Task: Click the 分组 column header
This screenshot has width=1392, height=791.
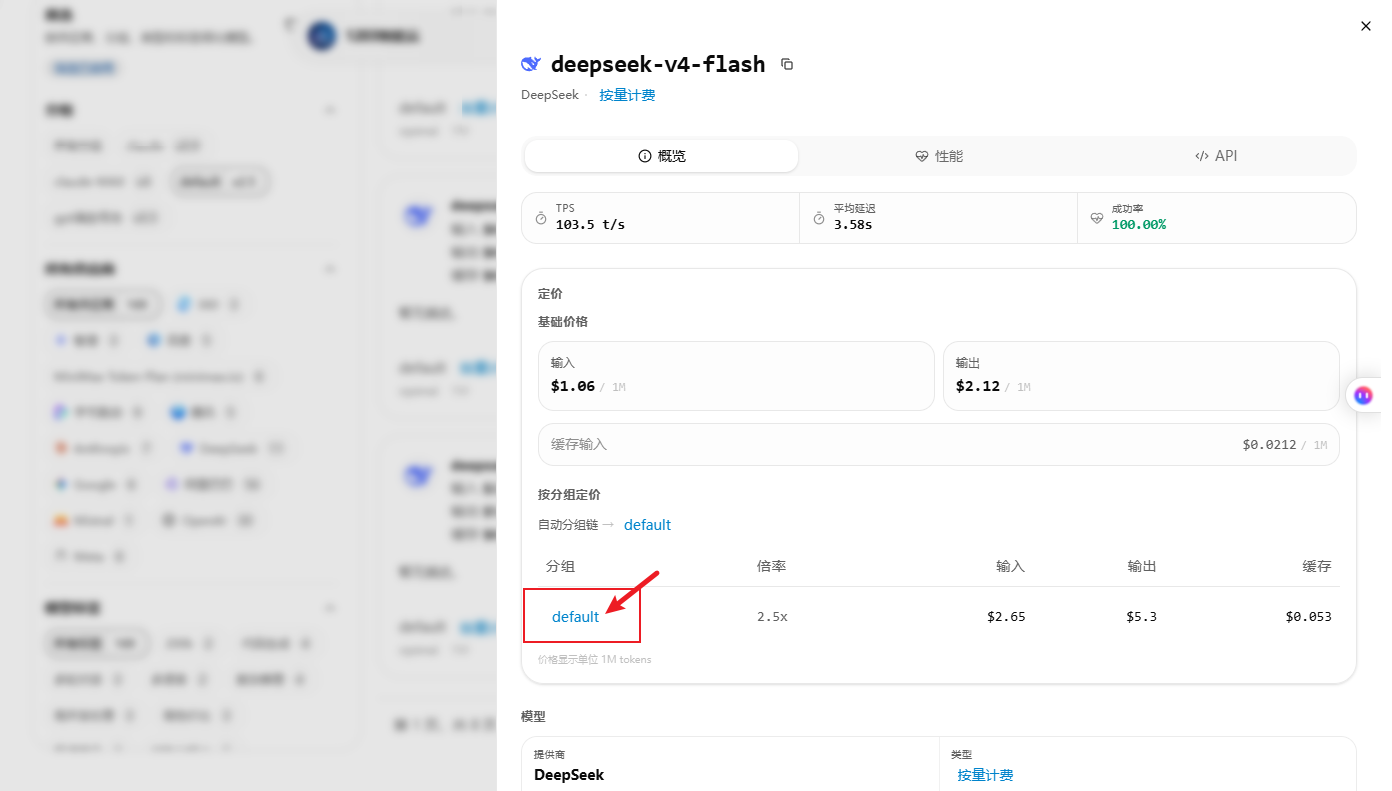Action: point(560,566)
